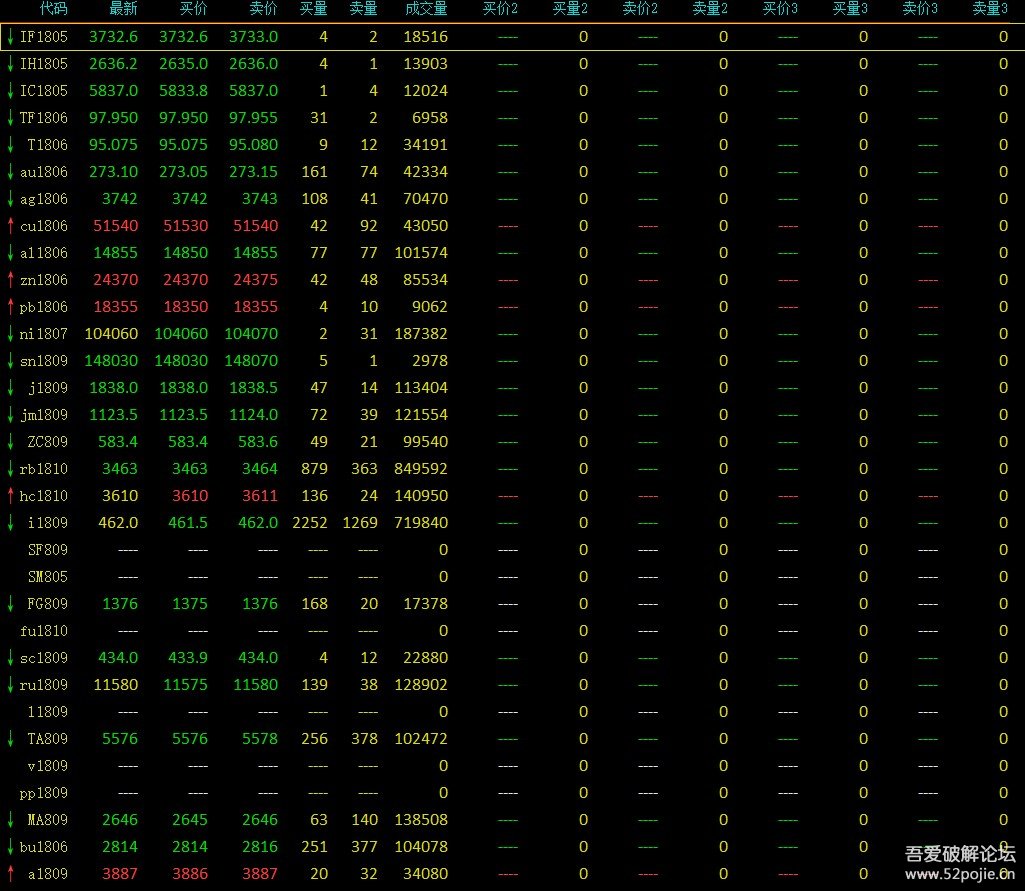Select the ni1807 contract code

click(x=44, y=334)
